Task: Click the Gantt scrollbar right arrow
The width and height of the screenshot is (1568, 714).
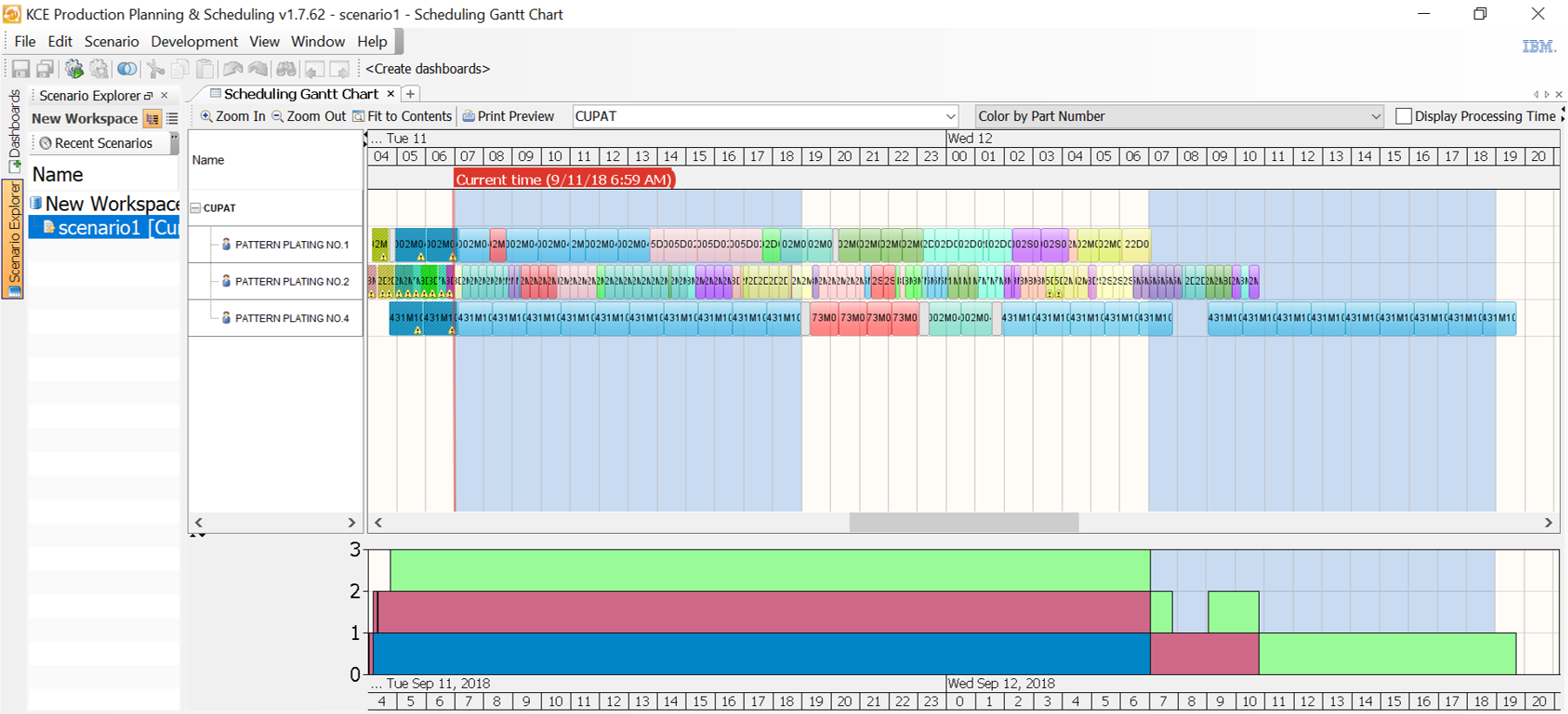Action: [x=1549, y=522]
